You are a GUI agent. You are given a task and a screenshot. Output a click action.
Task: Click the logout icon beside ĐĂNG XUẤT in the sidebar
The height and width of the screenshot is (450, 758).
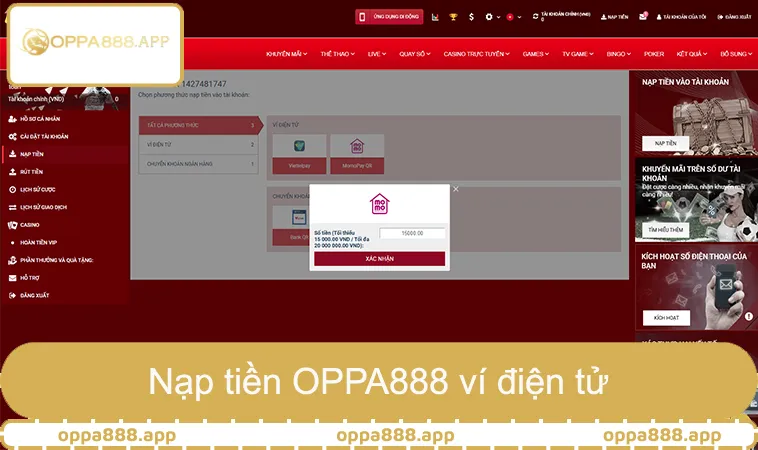pyautogui.click(x=13, y=295)
